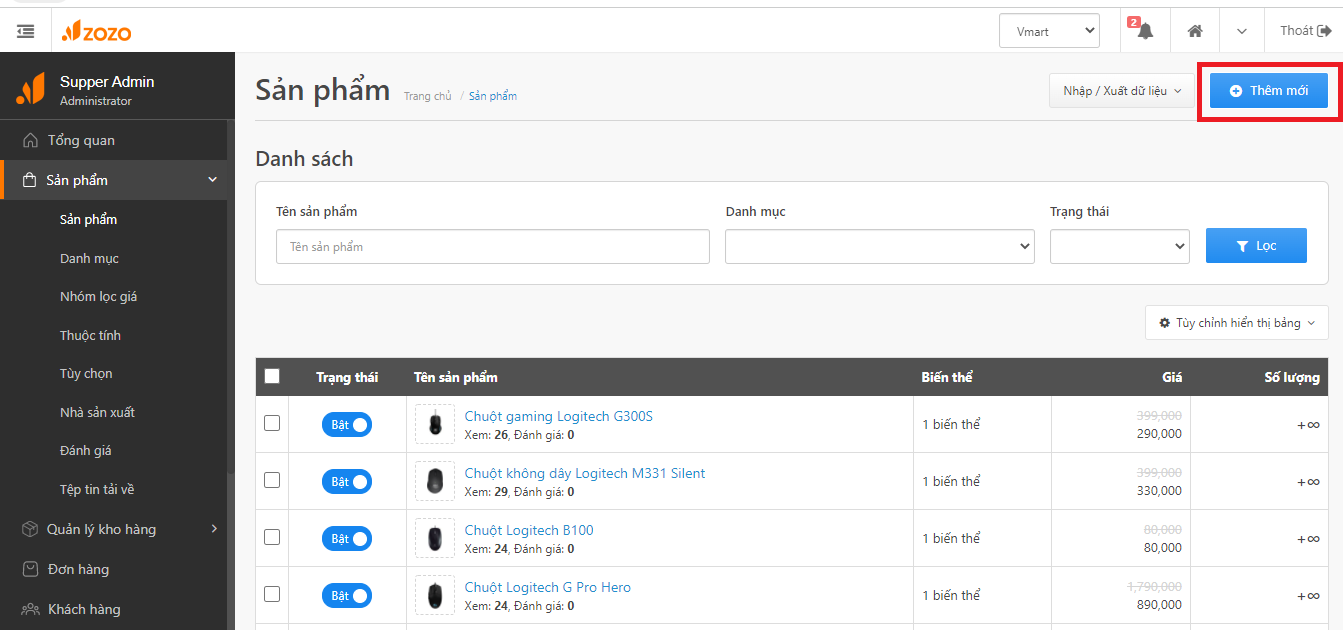Viewport: 1343px width, 630px height.
Task: Click the Tên sản phẩm column header
Action: pos(456,377)
